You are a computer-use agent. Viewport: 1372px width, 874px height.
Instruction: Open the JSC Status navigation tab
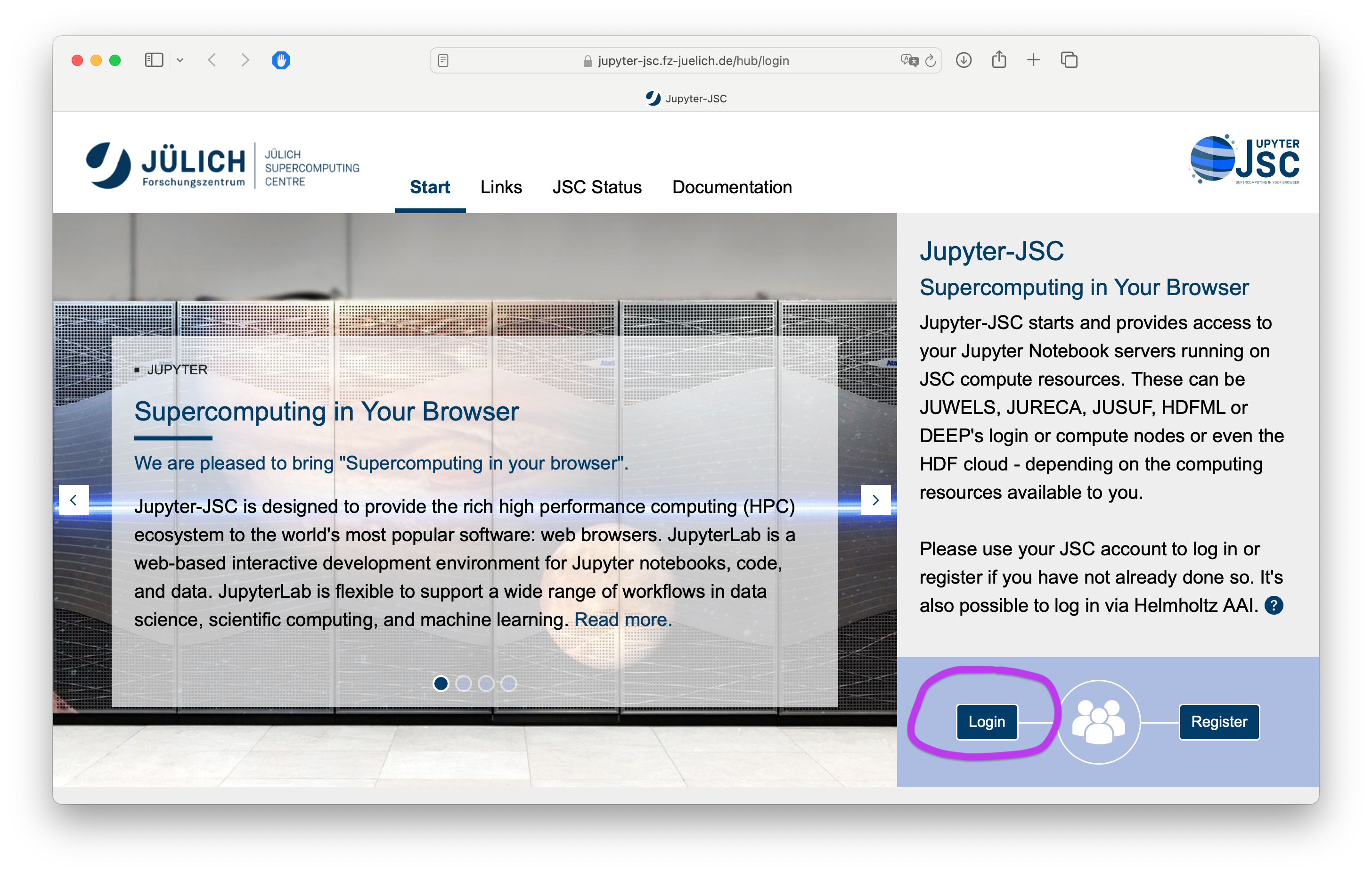596,187
